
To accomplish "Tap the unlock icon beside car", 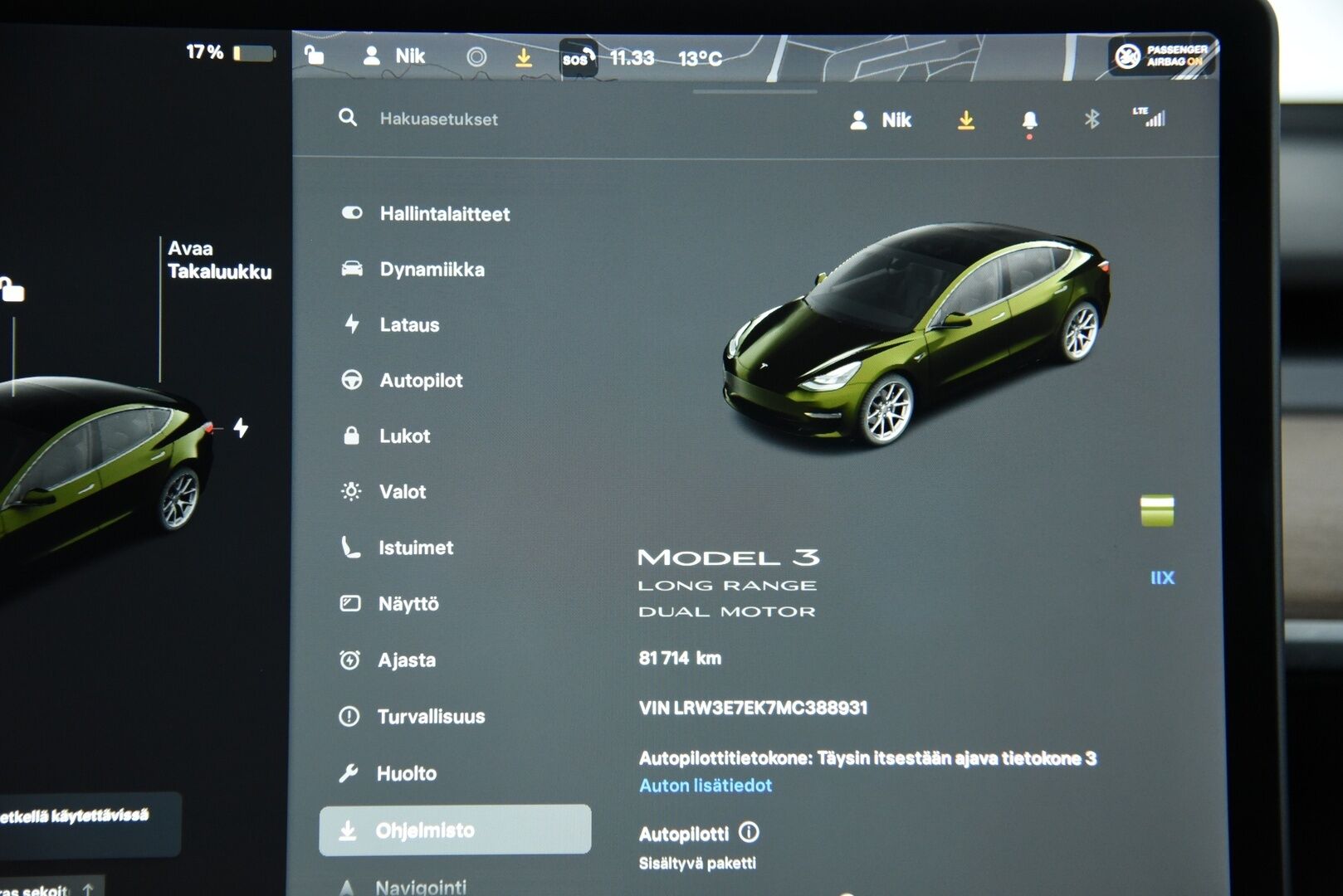I will (x=12, y=289).
